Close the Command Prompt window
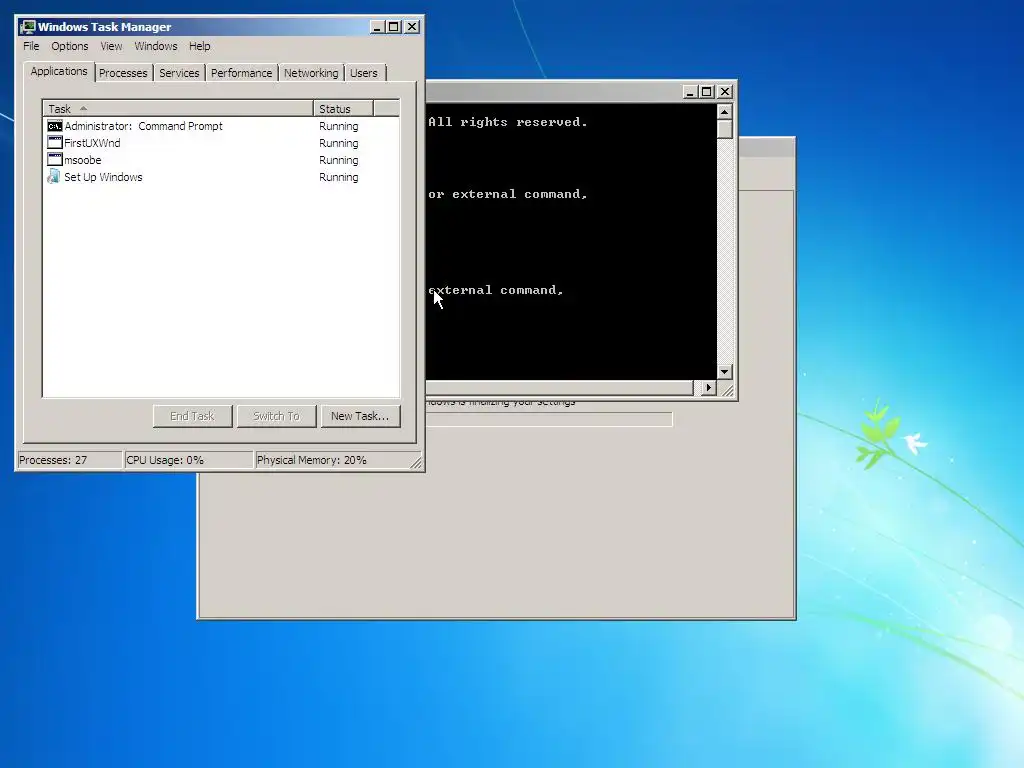The image size is (1024, 768). (x=725, y=92)
